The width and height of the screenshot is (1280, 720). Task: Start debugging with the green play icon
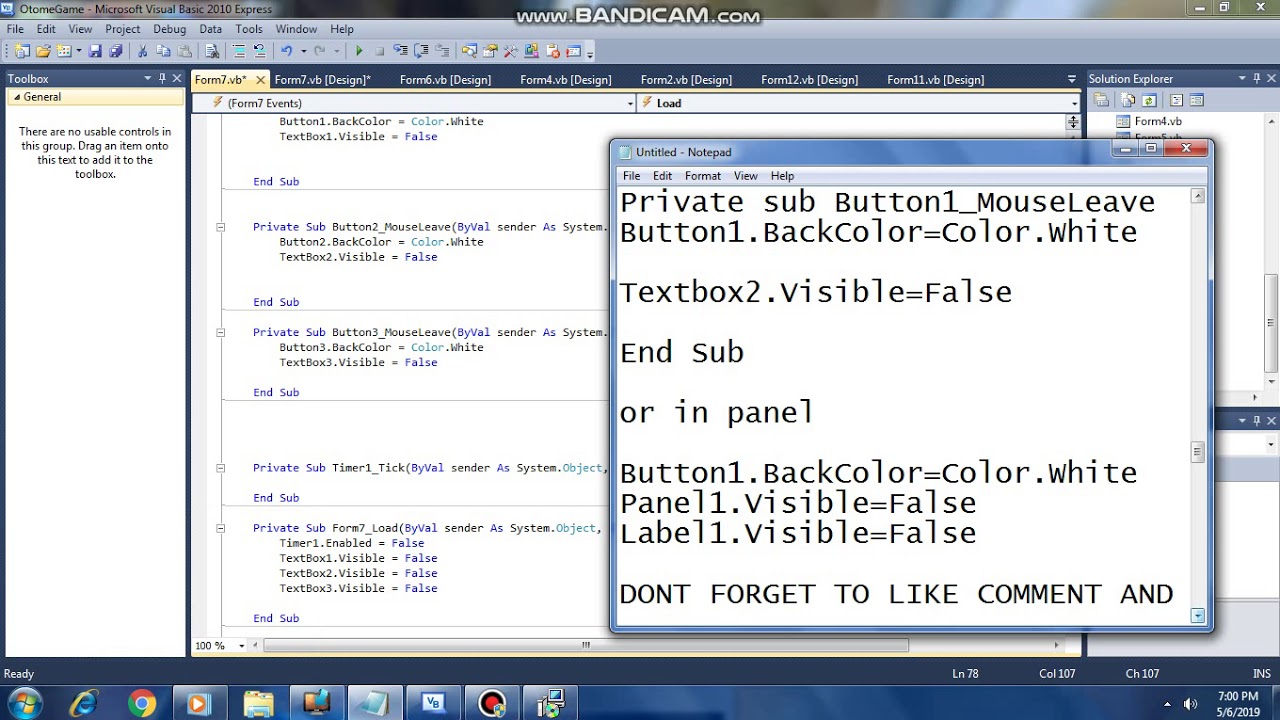[x=359, y=51]
